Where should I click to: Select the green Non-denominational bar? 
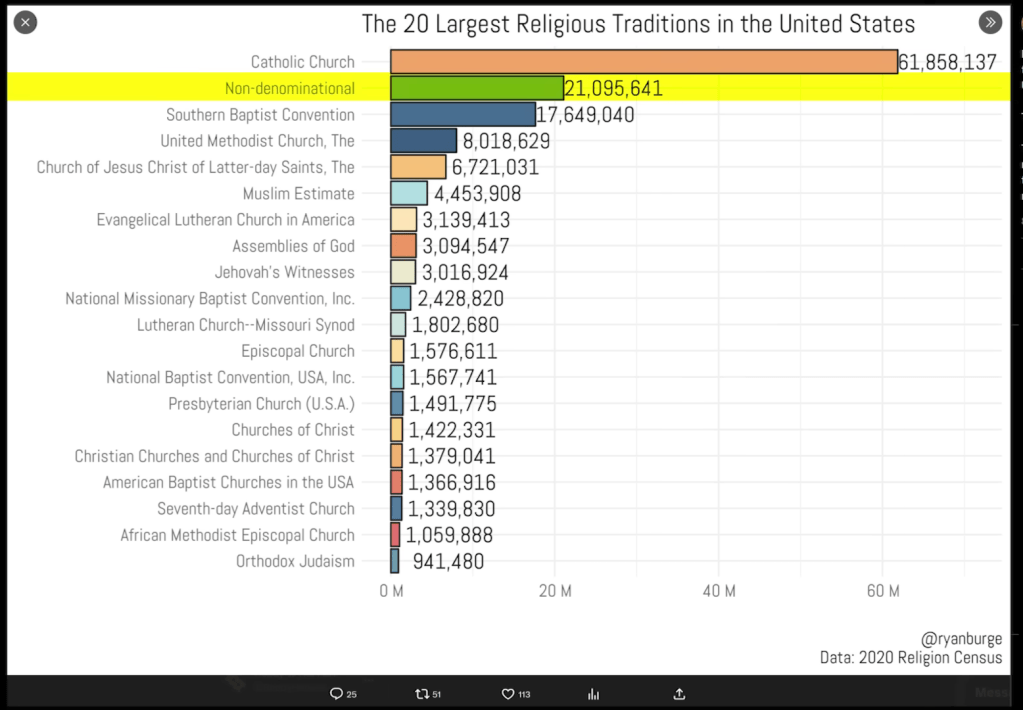click(x=477, y=88)
